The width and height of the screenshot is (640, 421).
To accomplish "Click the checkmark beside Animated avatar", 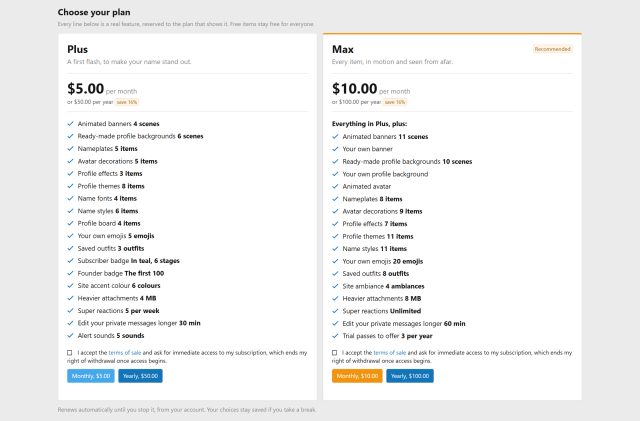I will pos(335,187).
